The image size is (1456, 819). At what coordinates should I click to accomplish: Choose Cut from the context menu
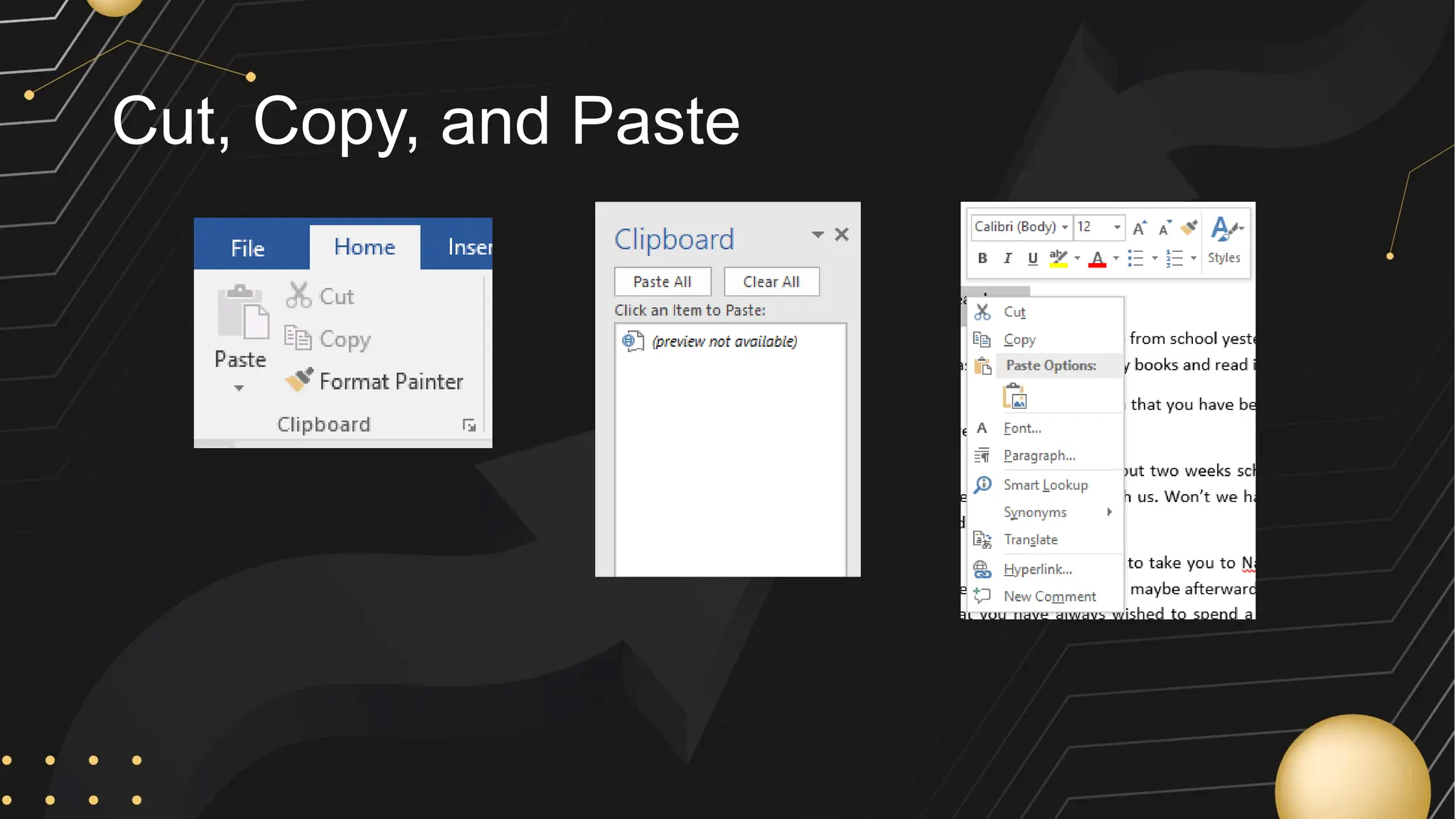(x=1046, y=311)
